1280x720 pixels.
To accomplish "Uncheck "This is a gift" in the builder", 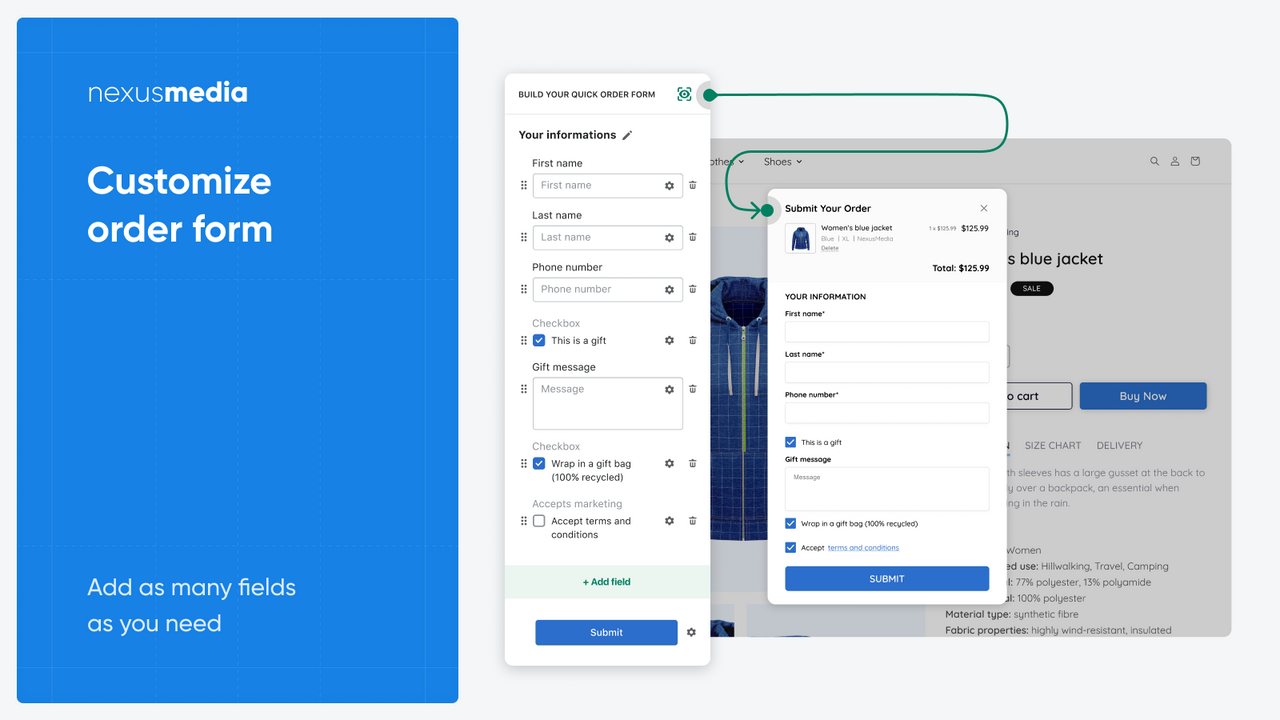I will click(x=539, y=340).
